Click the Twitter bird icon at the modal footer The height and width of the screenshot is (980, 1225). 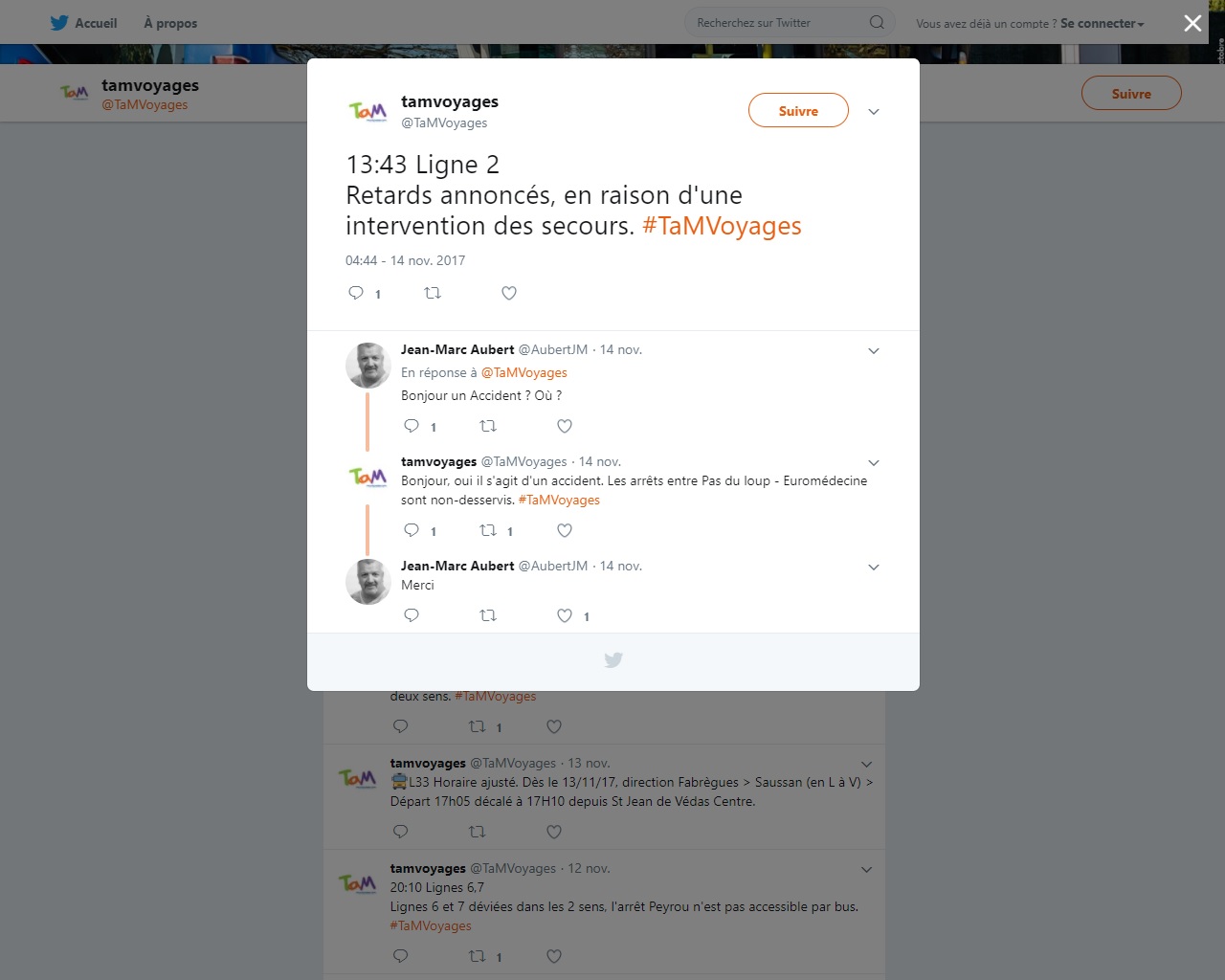click(x=613, y=659)
